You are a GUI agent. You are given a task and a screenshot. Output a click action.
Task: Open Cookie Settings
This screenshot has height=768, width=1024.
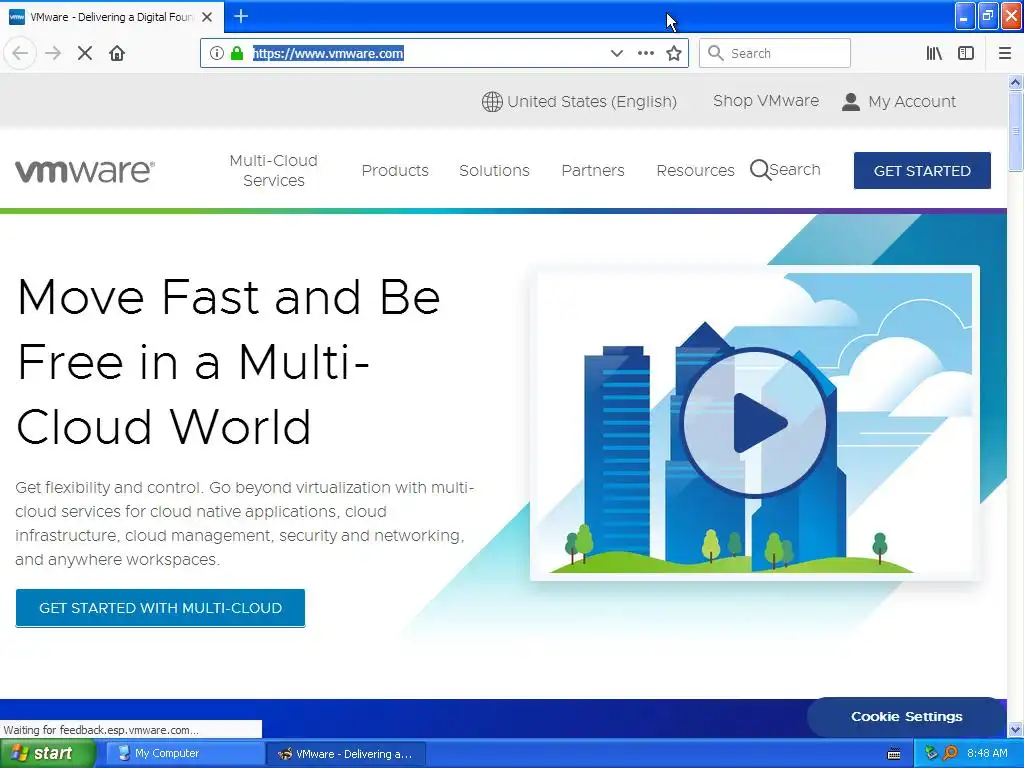pyautogui.click(x=906, y=716)
